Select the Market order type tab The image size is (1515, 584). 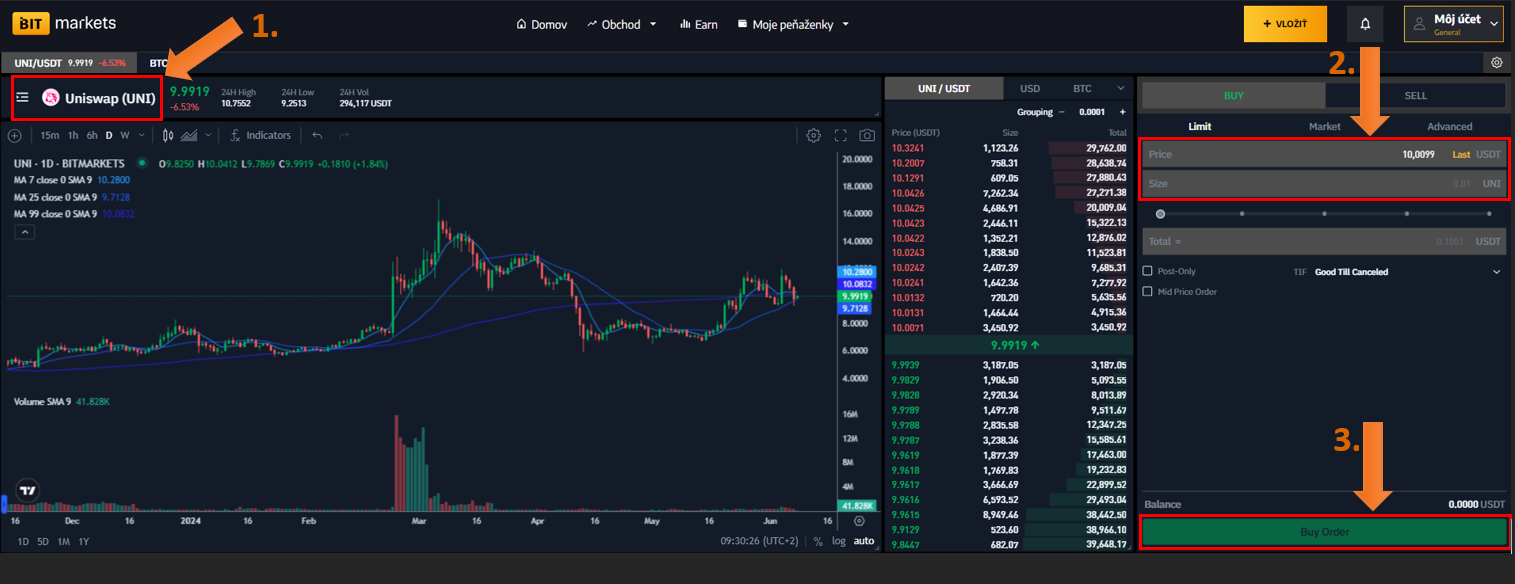tap(1324, 126)
